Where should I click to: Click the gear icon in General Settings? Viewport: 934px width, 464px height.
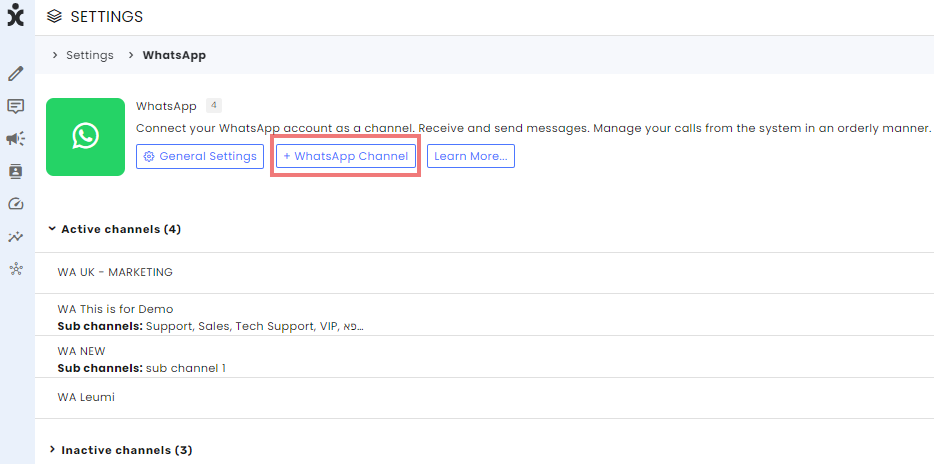tap(149, 157)
